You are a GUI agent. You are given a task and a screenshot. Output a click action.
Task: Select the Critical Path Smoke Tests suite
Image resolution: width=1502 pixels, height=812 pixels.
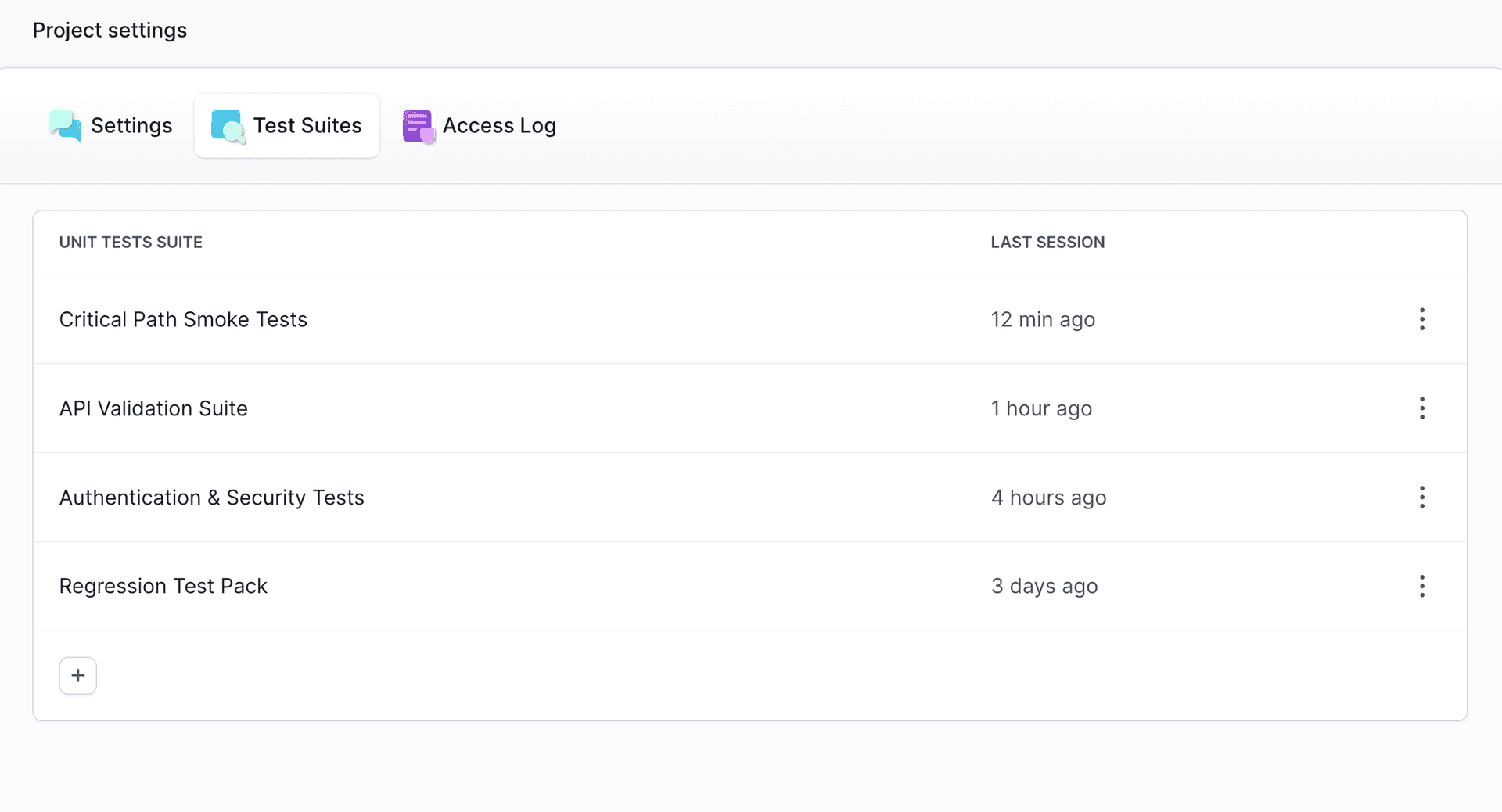point(183,319)
